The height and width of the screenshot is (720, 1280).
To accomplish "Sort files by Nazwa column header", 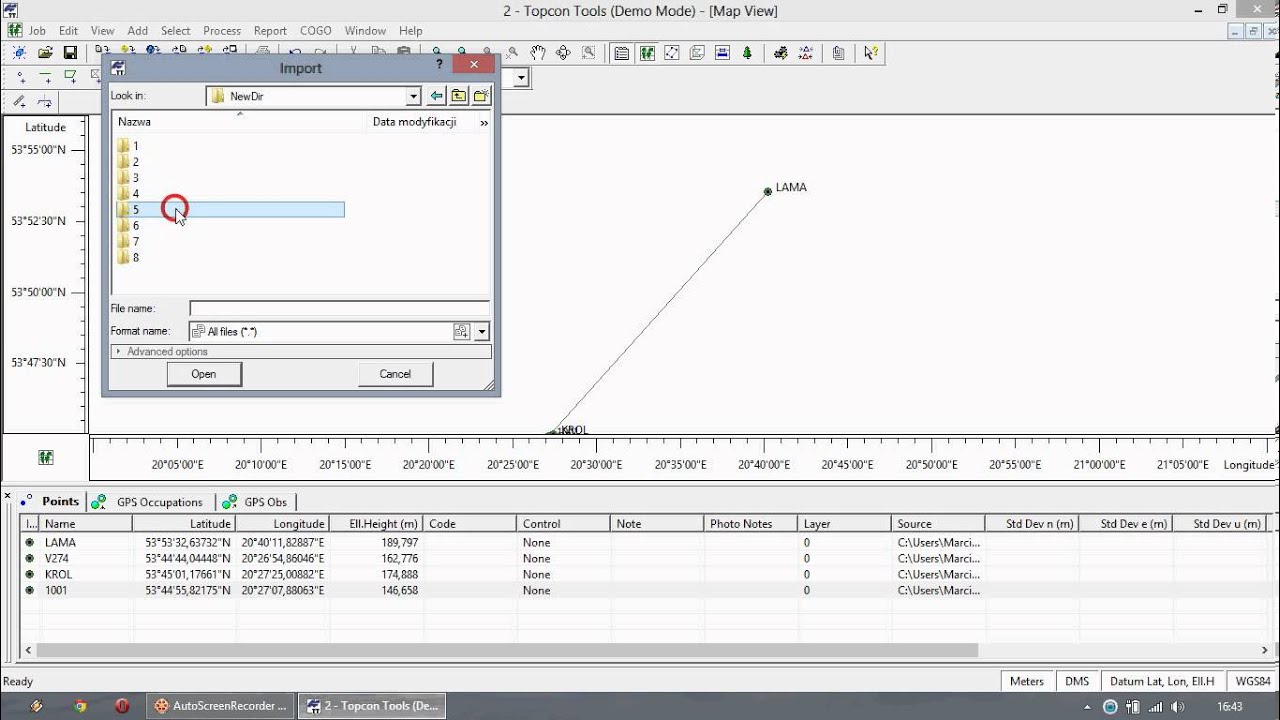I will (239, 122).
